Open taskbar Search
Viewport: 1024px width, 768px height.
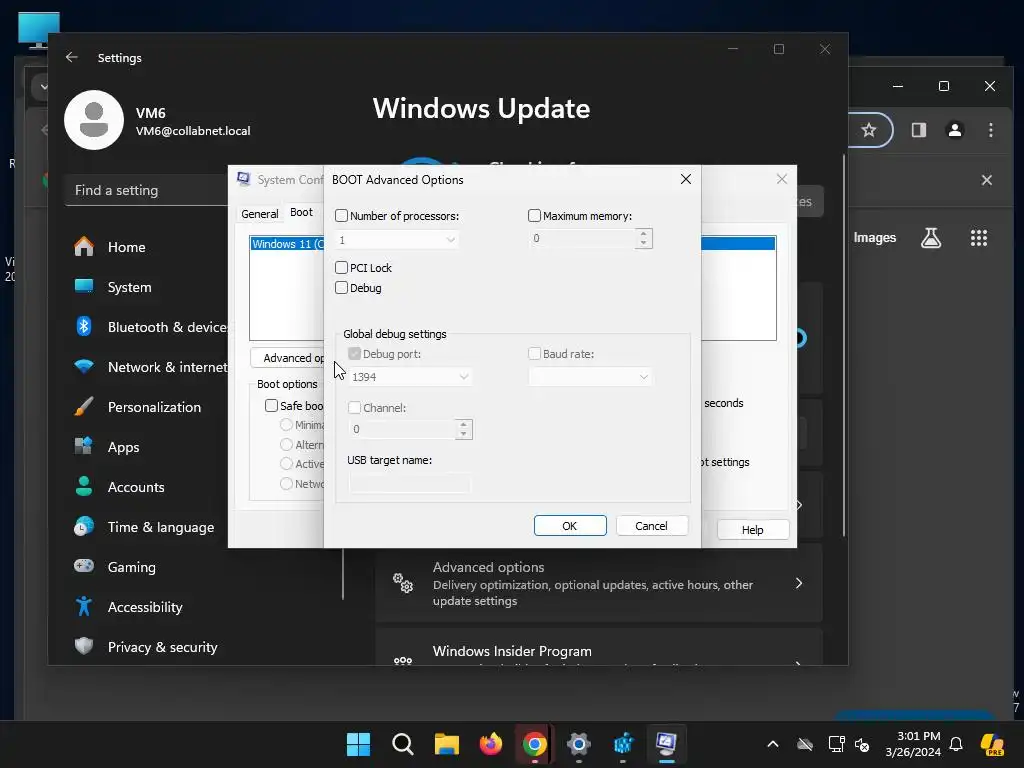click(x=403, y=744)
